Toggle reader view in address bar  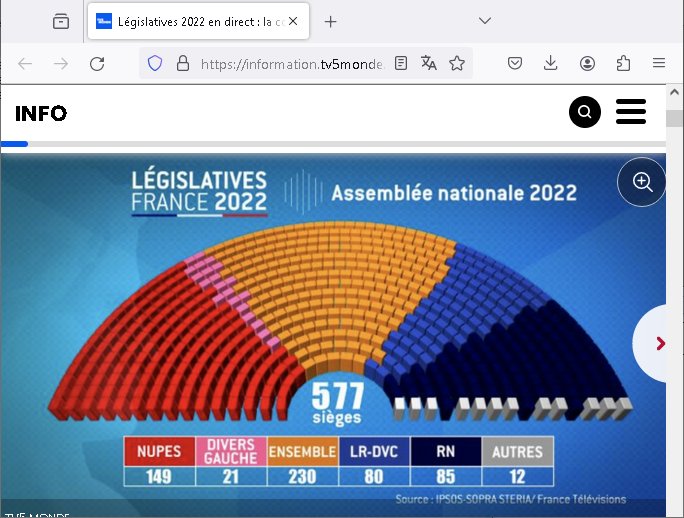pyautogui.click(x=401, y=64)
